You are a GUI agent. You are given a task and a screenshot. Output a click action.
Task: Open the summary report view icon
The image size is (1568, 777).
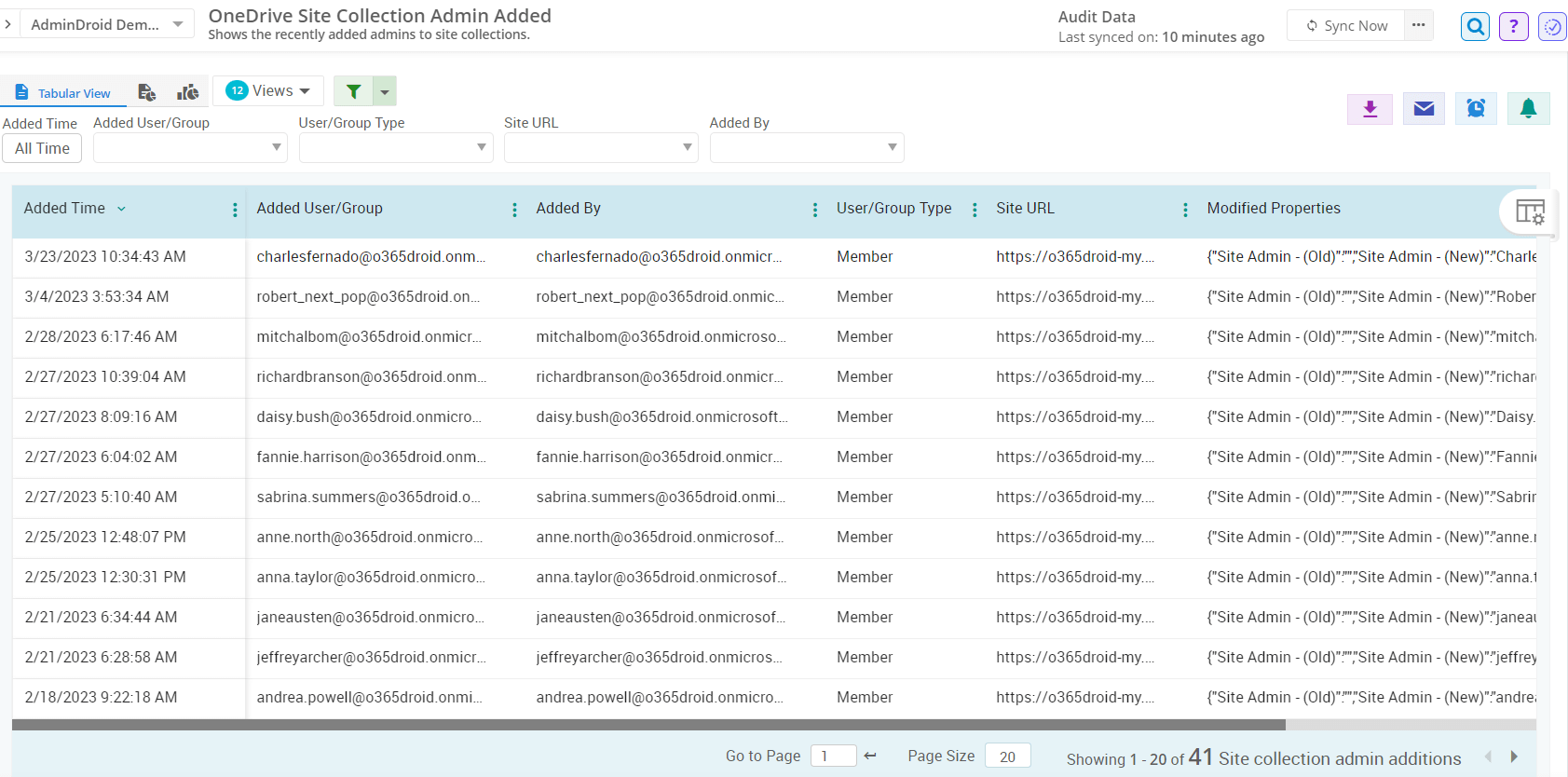click(146, 92)
